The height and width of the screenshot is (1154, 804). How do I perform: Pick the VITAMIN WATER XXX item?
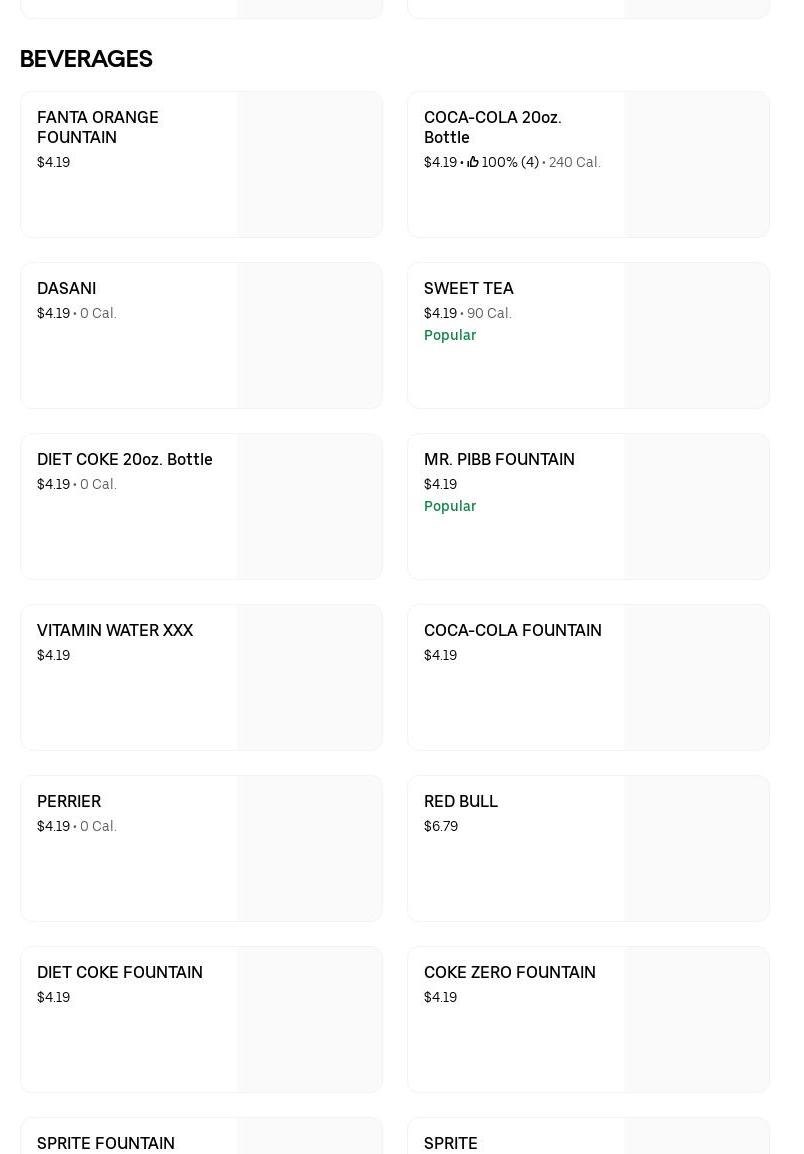click(114, 630)
